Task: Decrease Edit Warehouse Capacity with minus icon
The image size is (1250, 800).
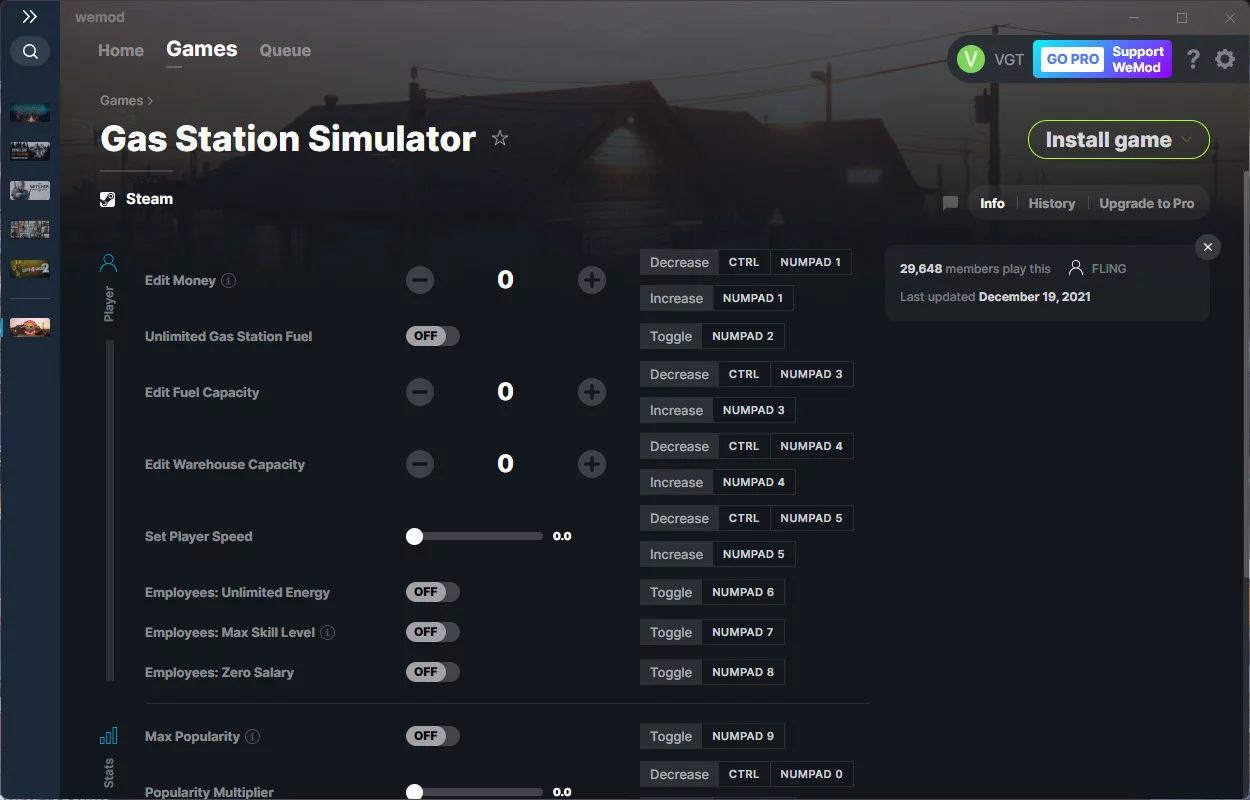Action: [420, 464]
